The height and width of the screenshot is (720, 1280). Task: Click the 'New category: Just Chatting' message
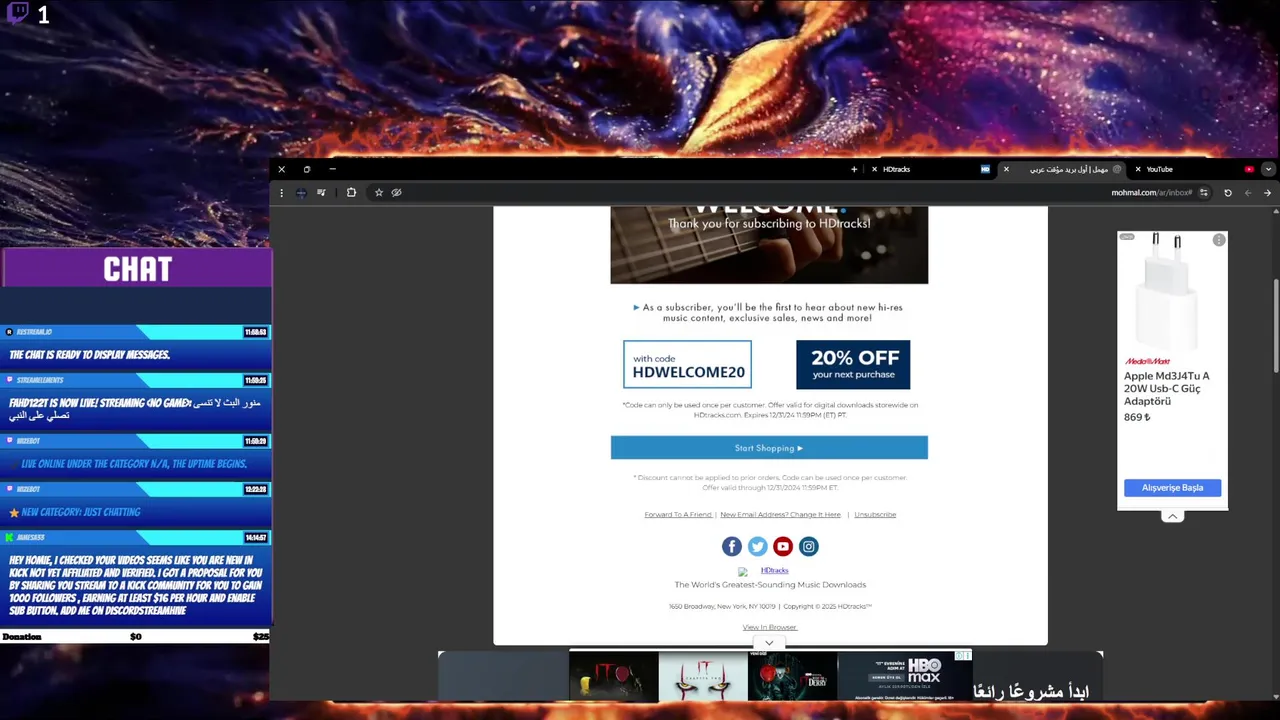81,512
